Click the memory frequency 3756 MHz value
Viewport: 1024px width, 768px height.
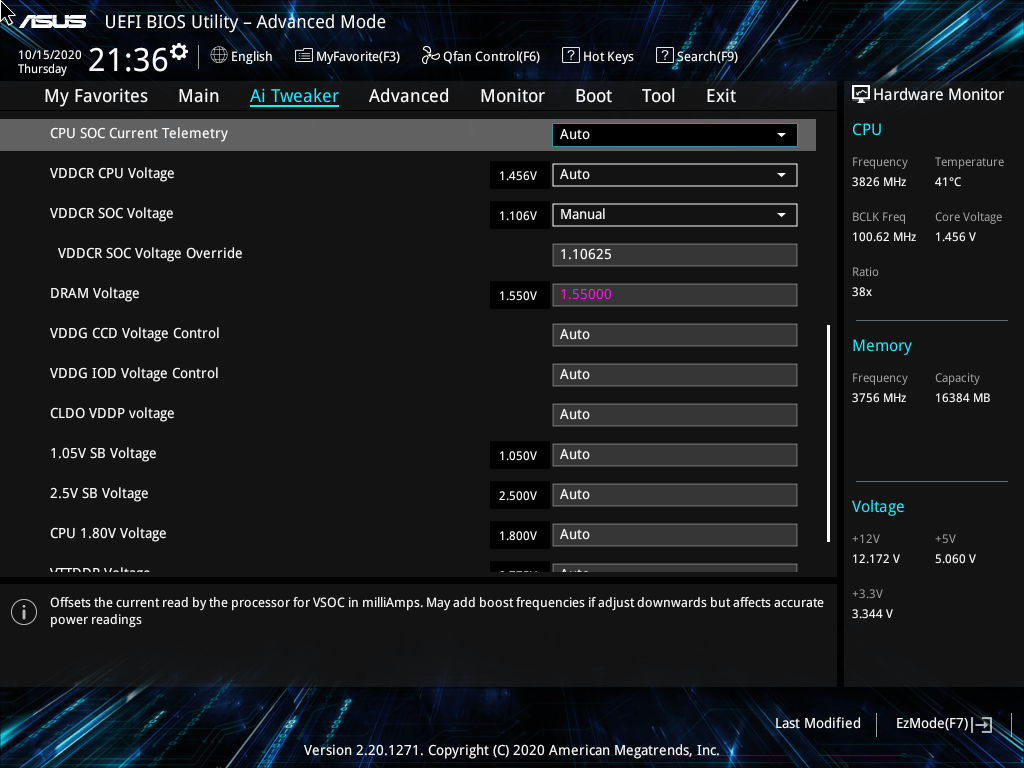879,398
